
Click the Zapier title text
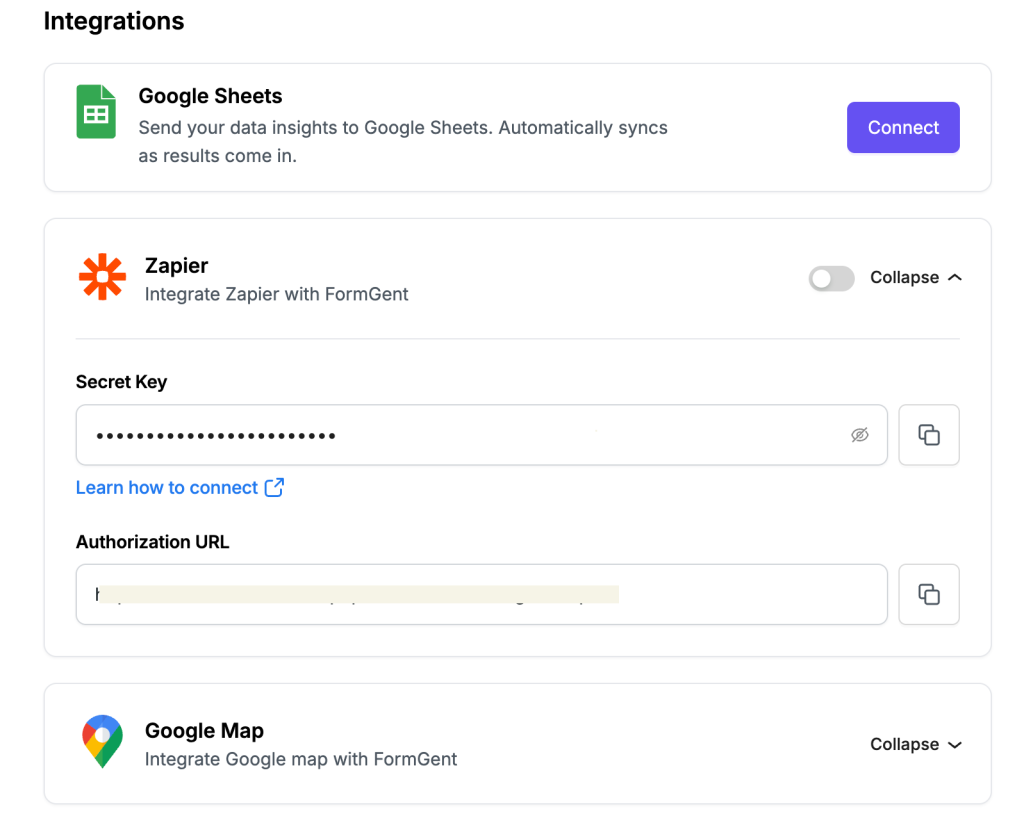(x=176, y=266)
